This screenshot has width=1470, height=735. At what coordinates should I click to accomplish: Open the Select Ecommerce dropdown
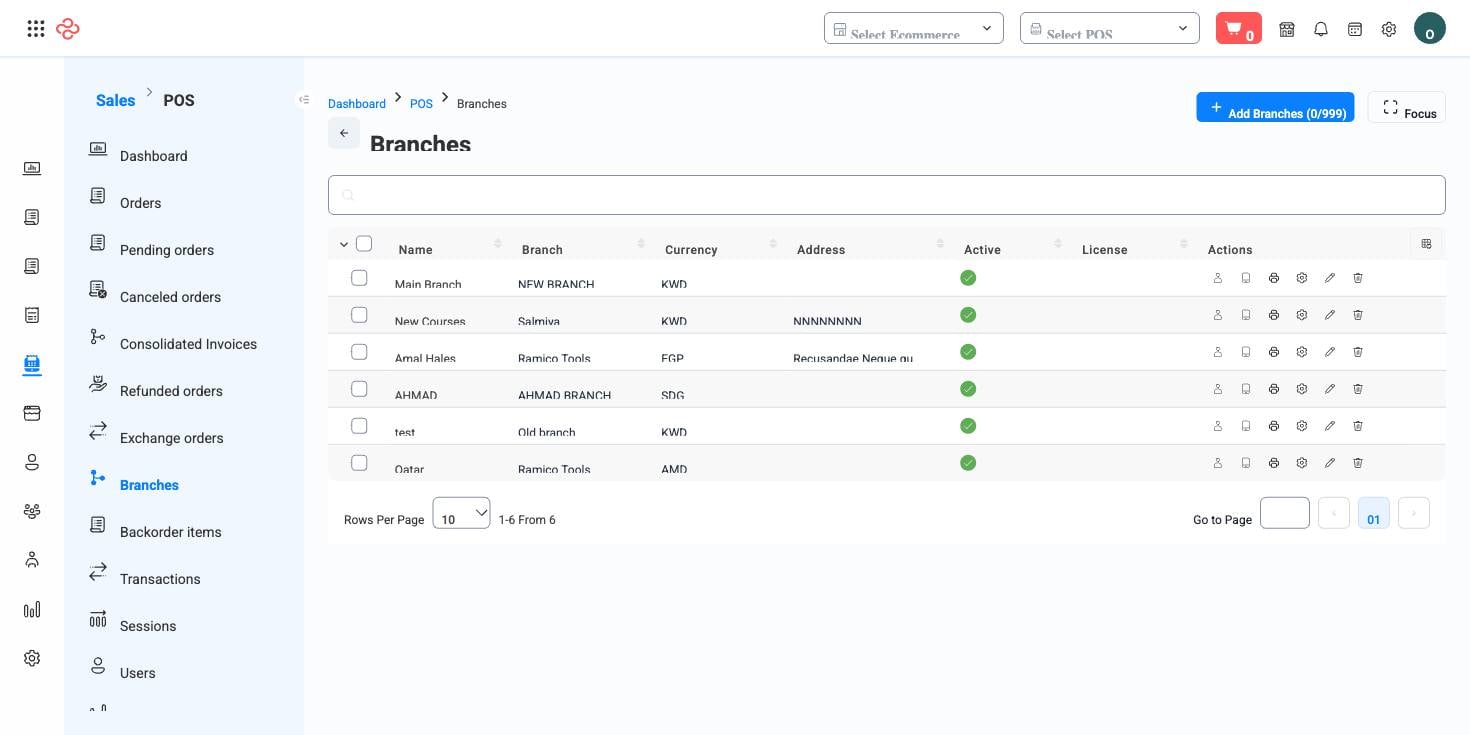pyautogui.click(x=914, y=28)
